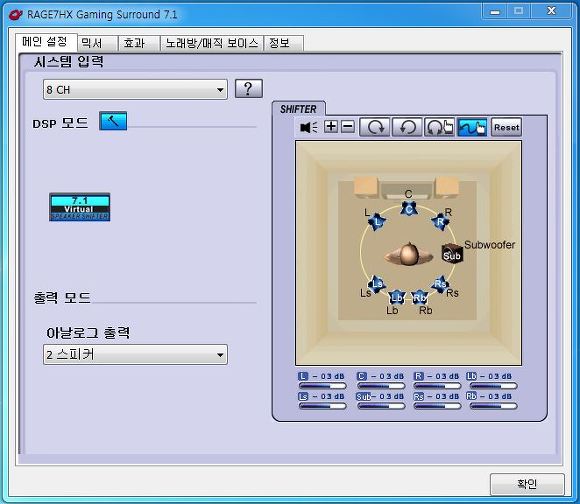Select the center C speaker icon
580x504 pixels.
coord(409,210)
